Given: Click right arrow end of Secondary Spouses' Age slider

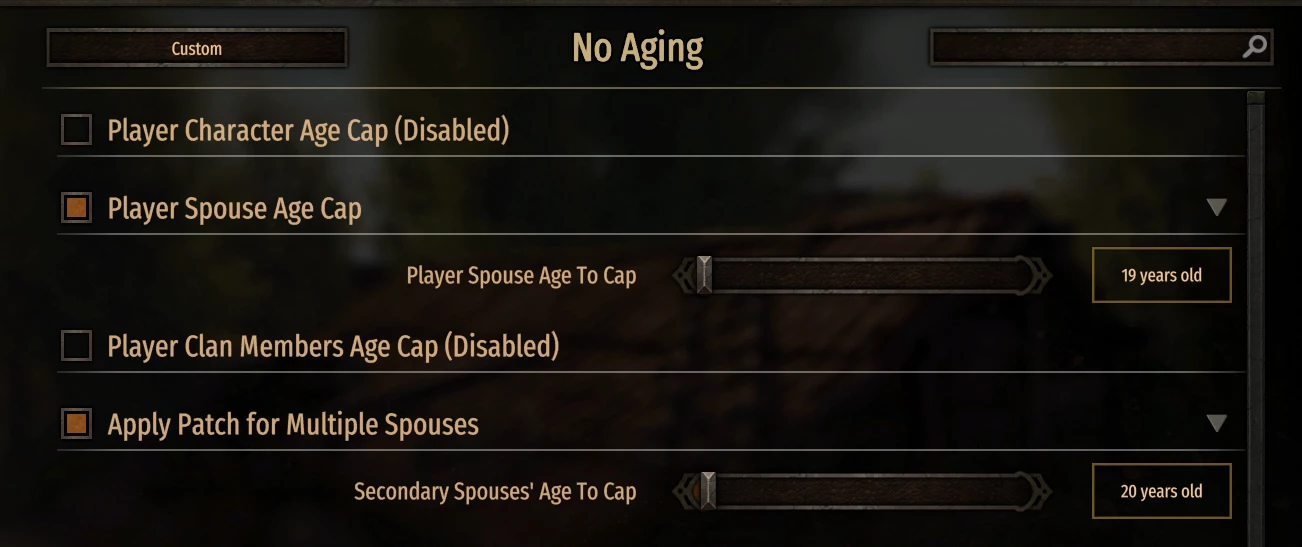Looking at the screenshot, I should click(1041, 491).
